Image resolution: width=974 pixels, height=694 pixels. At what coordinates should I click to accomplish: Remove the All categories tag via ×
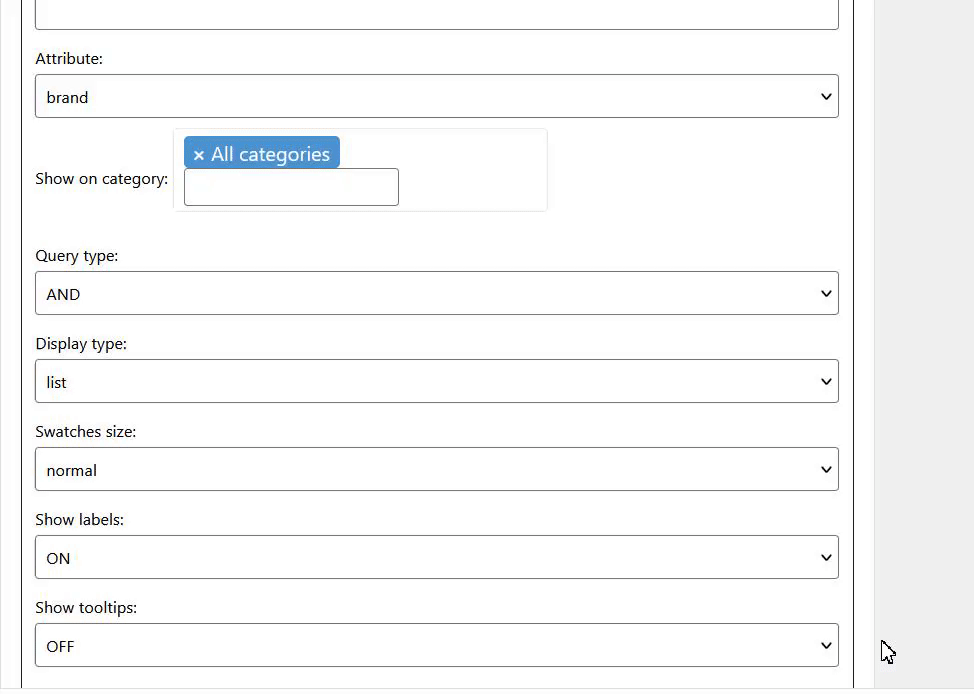199,155
